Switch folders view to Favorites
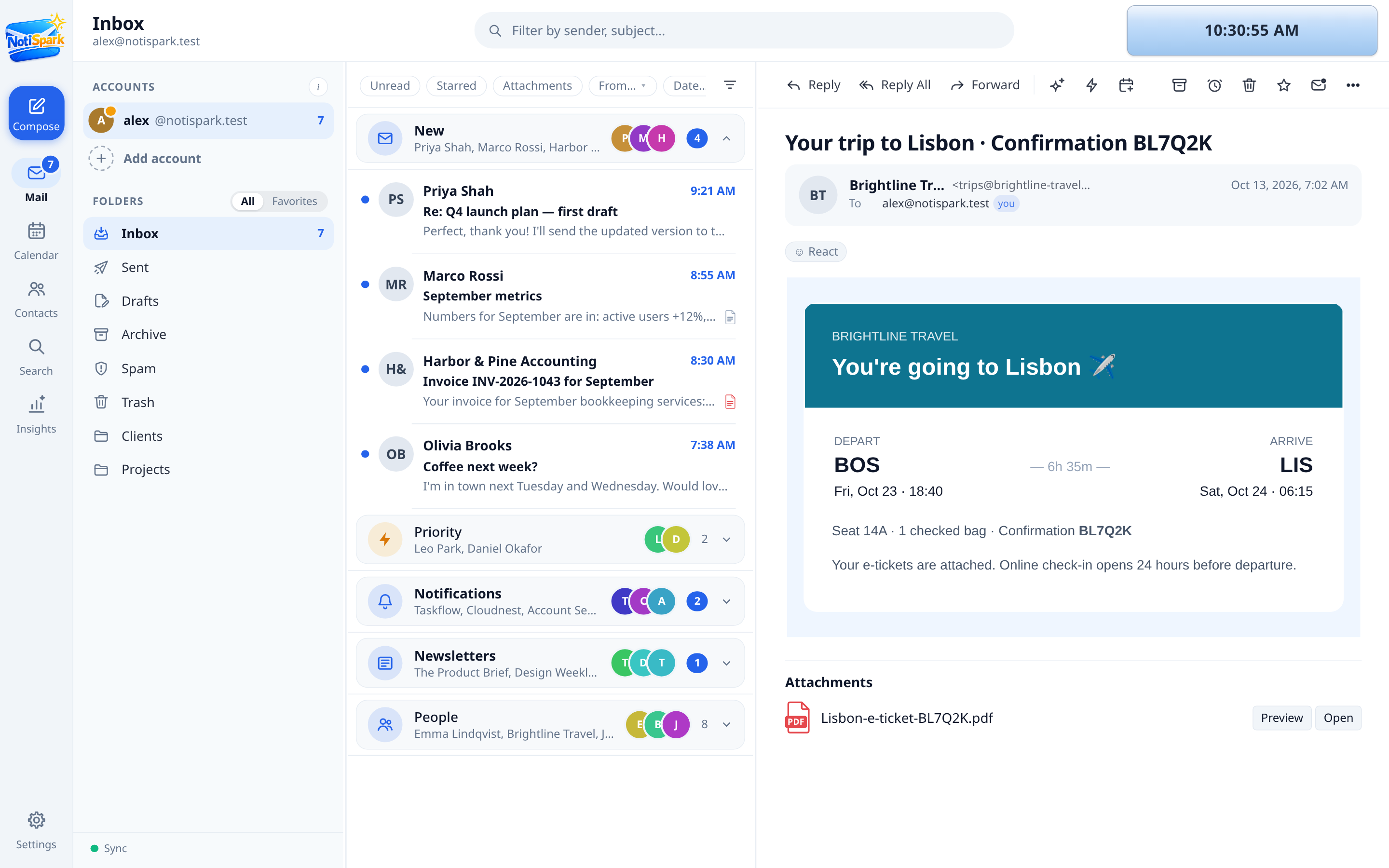This screenshot has width=1389, height=868. click(295, 201)
